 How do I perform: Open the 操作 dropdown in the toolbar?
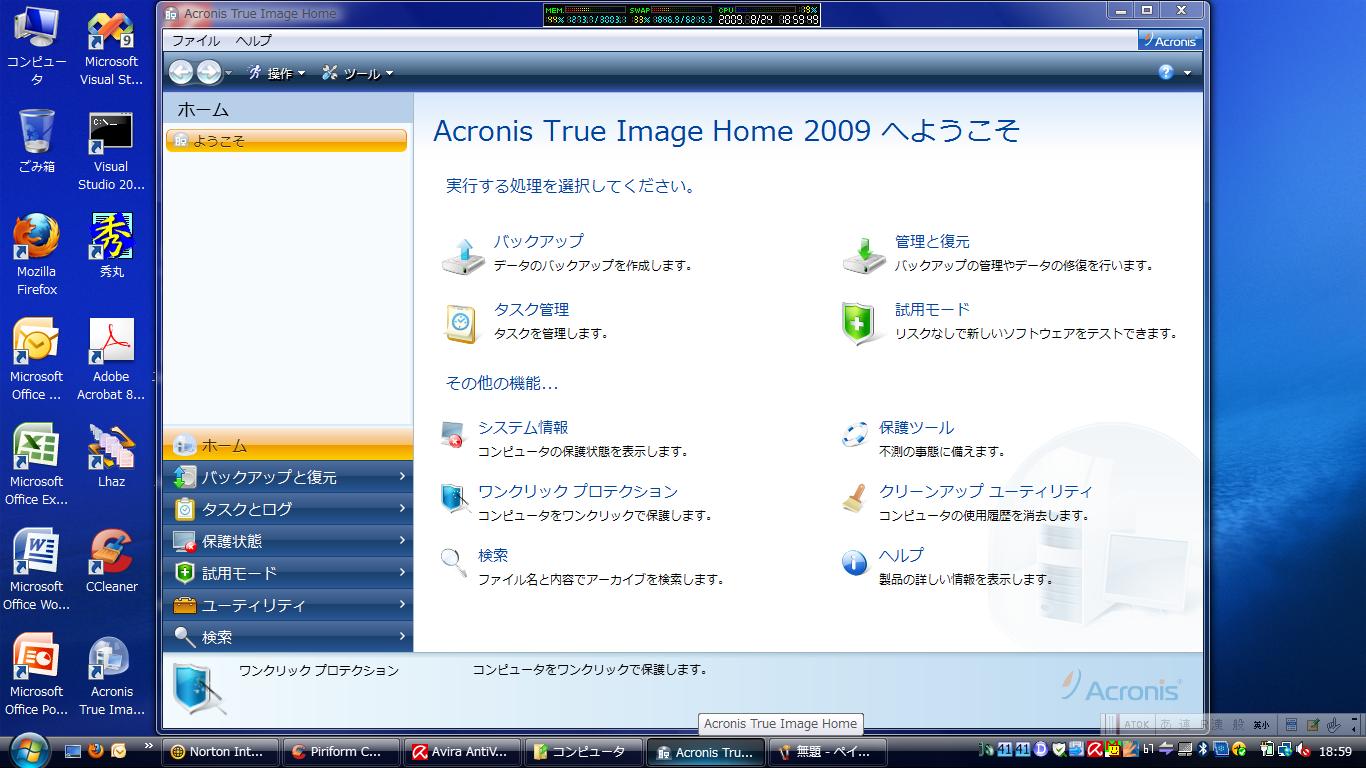[x=276, y=73]
